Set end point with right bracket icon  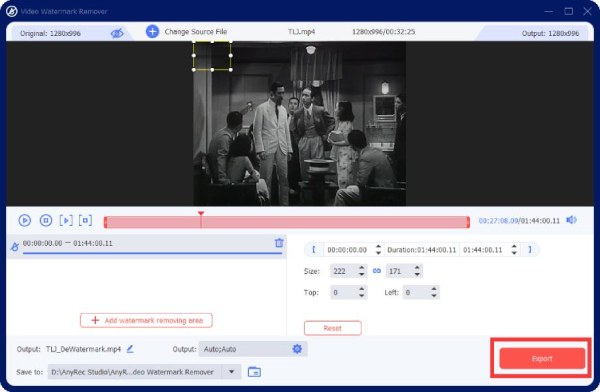point(530,250)
